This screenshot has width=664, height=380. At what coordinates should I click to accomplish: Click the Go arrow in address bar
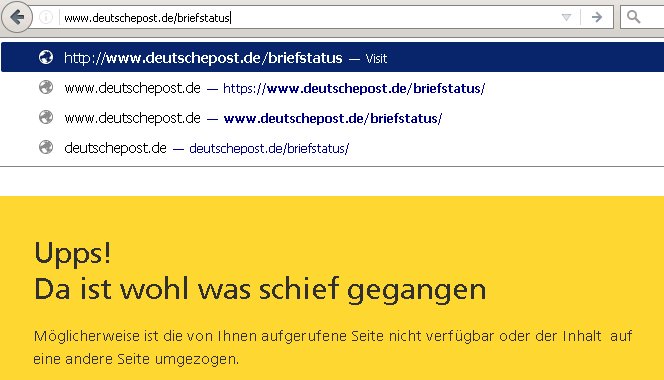coord(597,17)
